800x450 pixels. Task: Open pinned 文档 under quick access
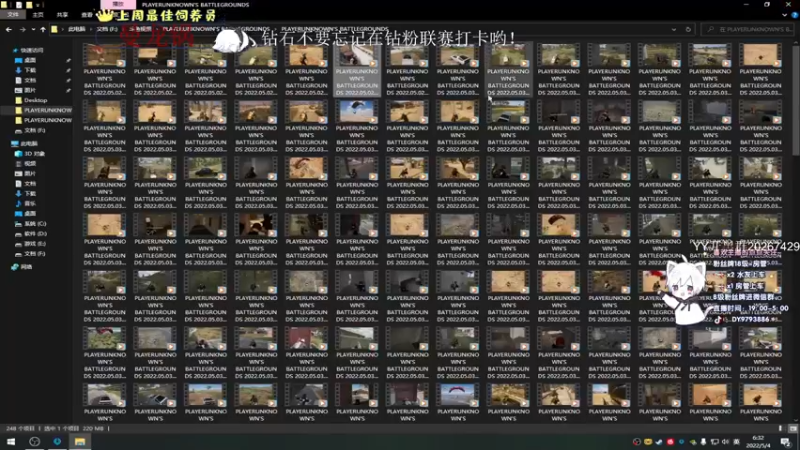pyautogui.click(x=30, y=80)
